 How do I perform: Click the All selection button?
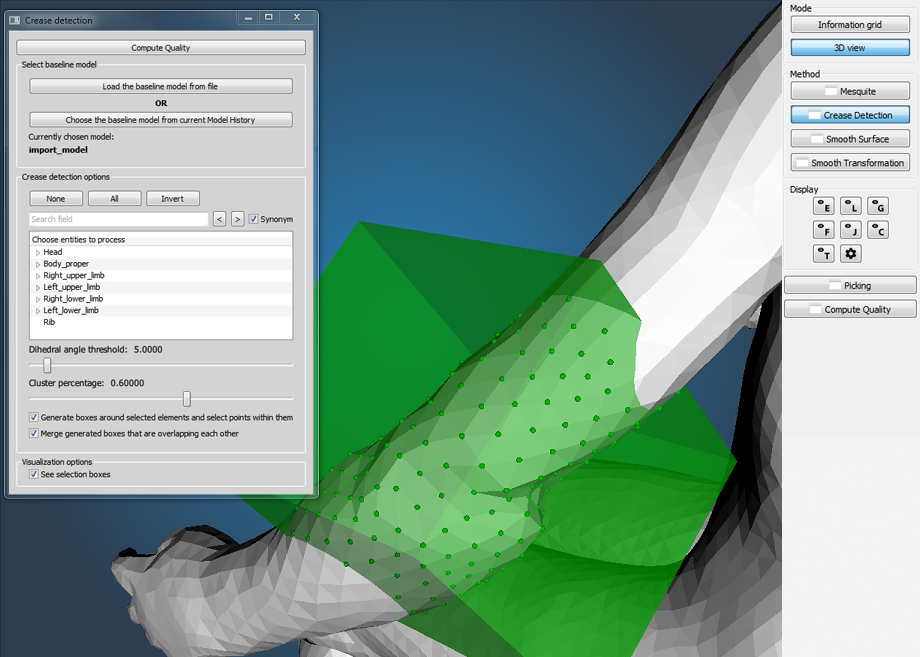tap(114, 199)
